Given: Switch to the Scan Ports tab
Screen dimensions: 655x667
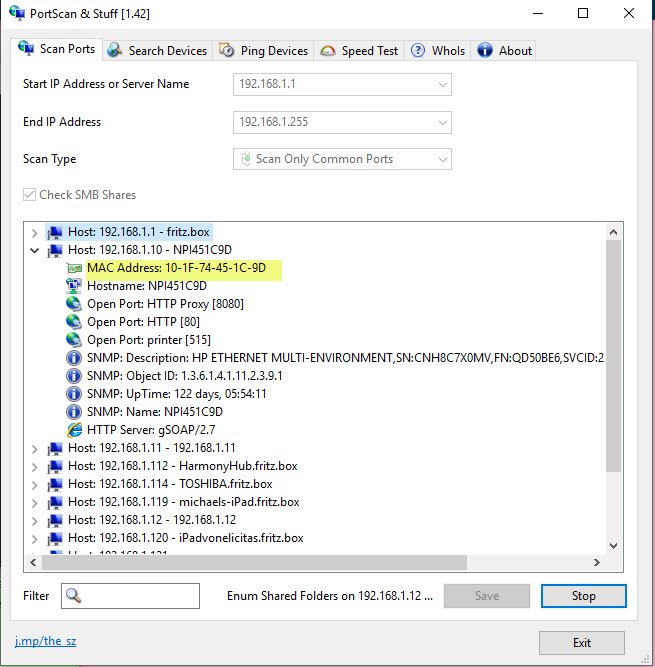Looking at the screenshot, I should pos(57,49).
